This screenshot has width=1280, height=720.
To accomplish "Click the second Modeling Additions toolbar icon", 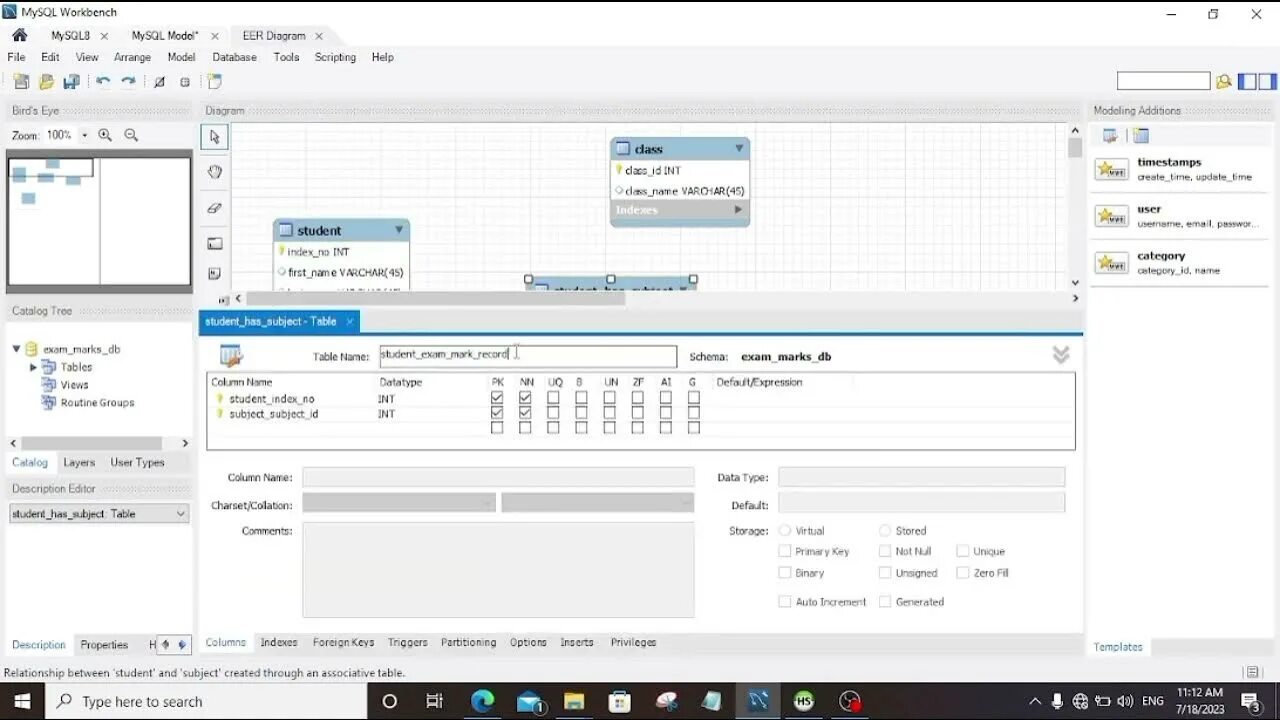I will click(x=1141, y=136).
